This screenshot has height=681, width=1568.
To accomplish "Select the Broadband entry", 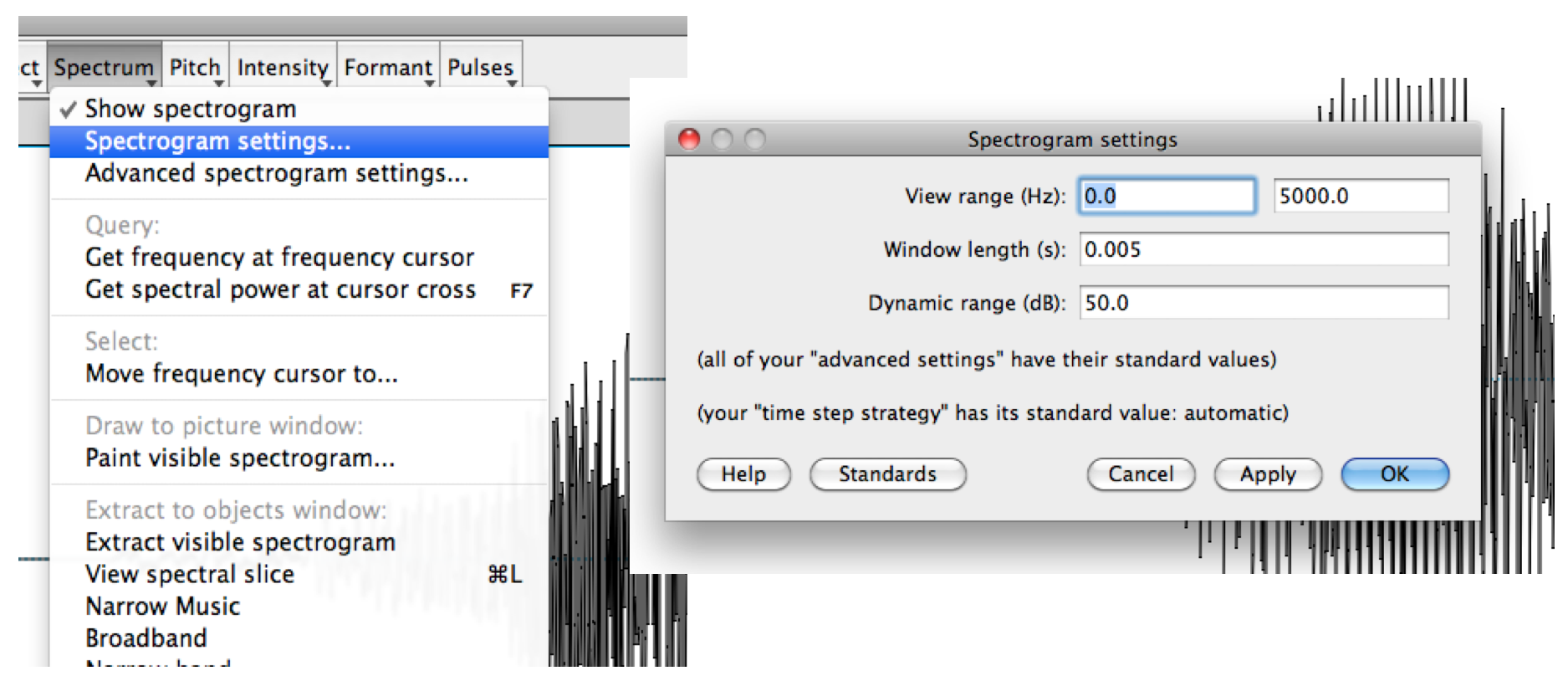I will coord(299,638).
